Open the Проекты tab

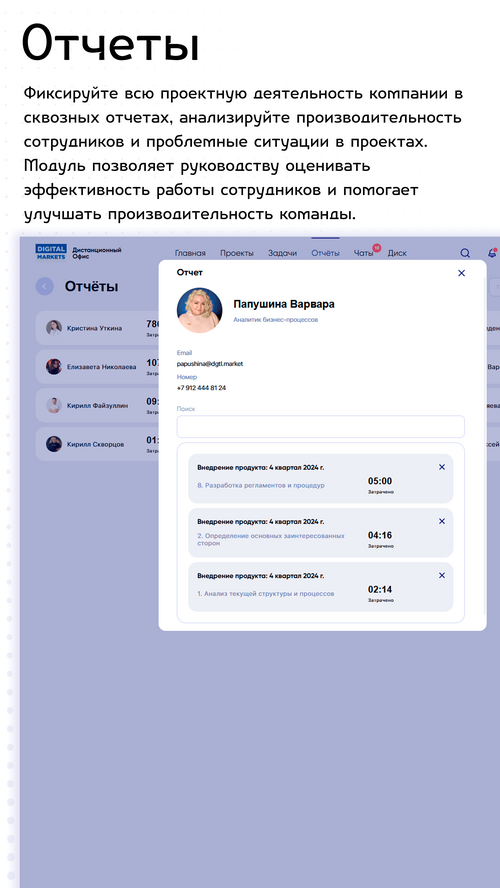coord(237,253)
